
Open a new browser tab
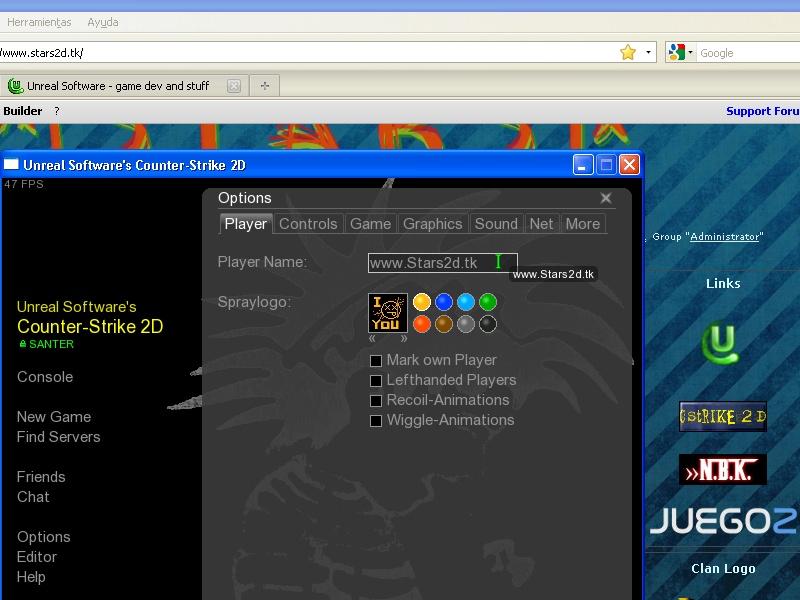[264, 86]
